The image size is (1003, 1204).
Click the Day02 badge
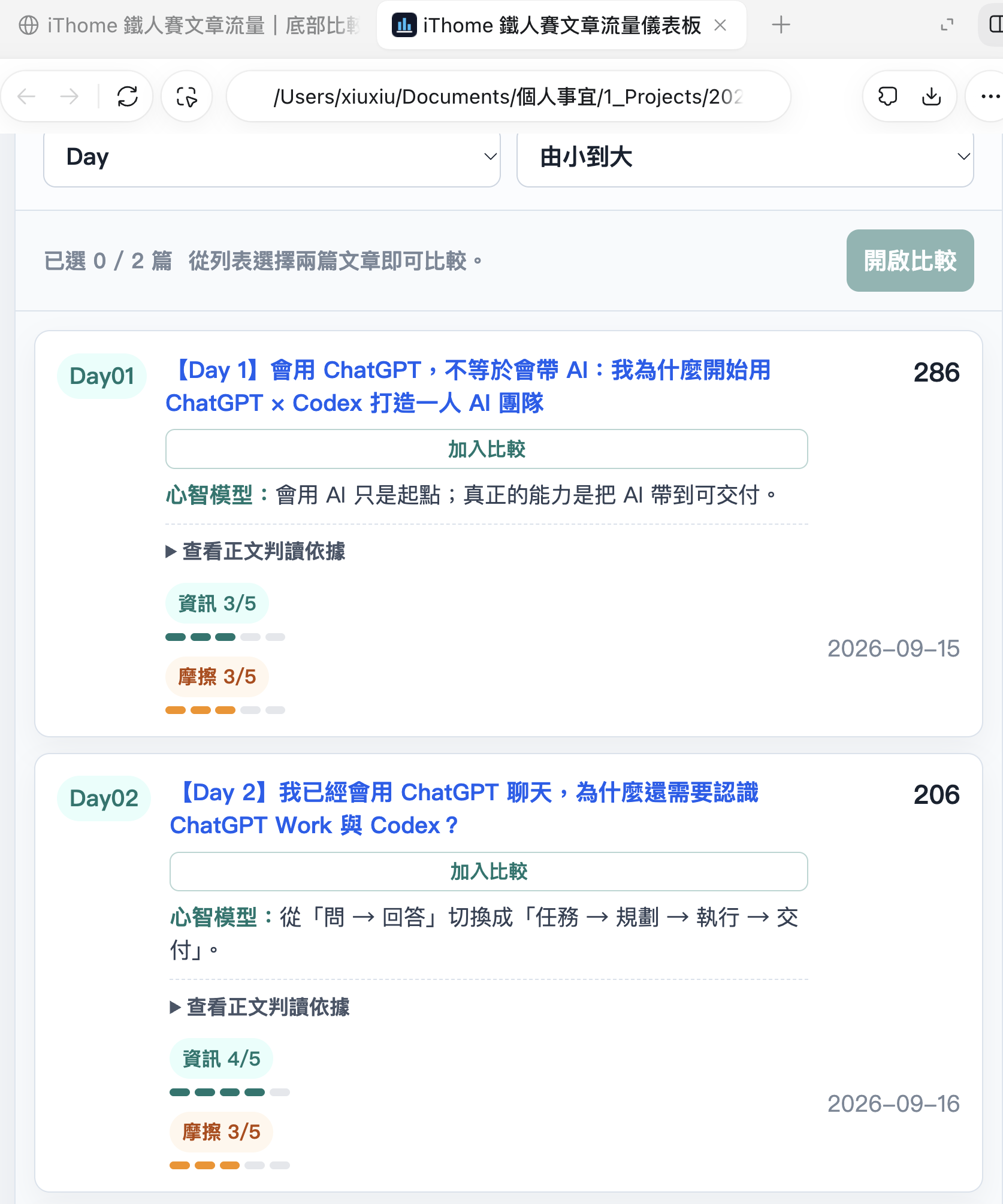pyautogui.click(x=104, y=798)
